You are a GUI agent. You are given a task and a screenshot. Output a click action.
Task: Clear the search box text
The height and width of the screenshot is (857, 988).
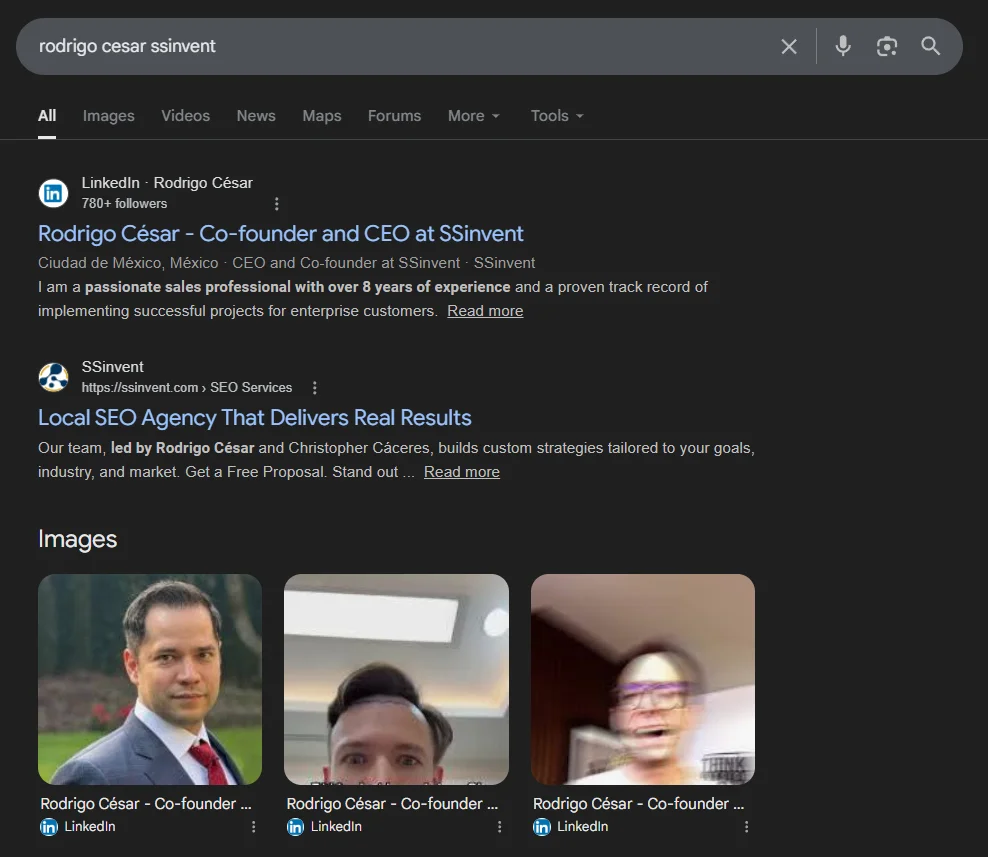789,47
